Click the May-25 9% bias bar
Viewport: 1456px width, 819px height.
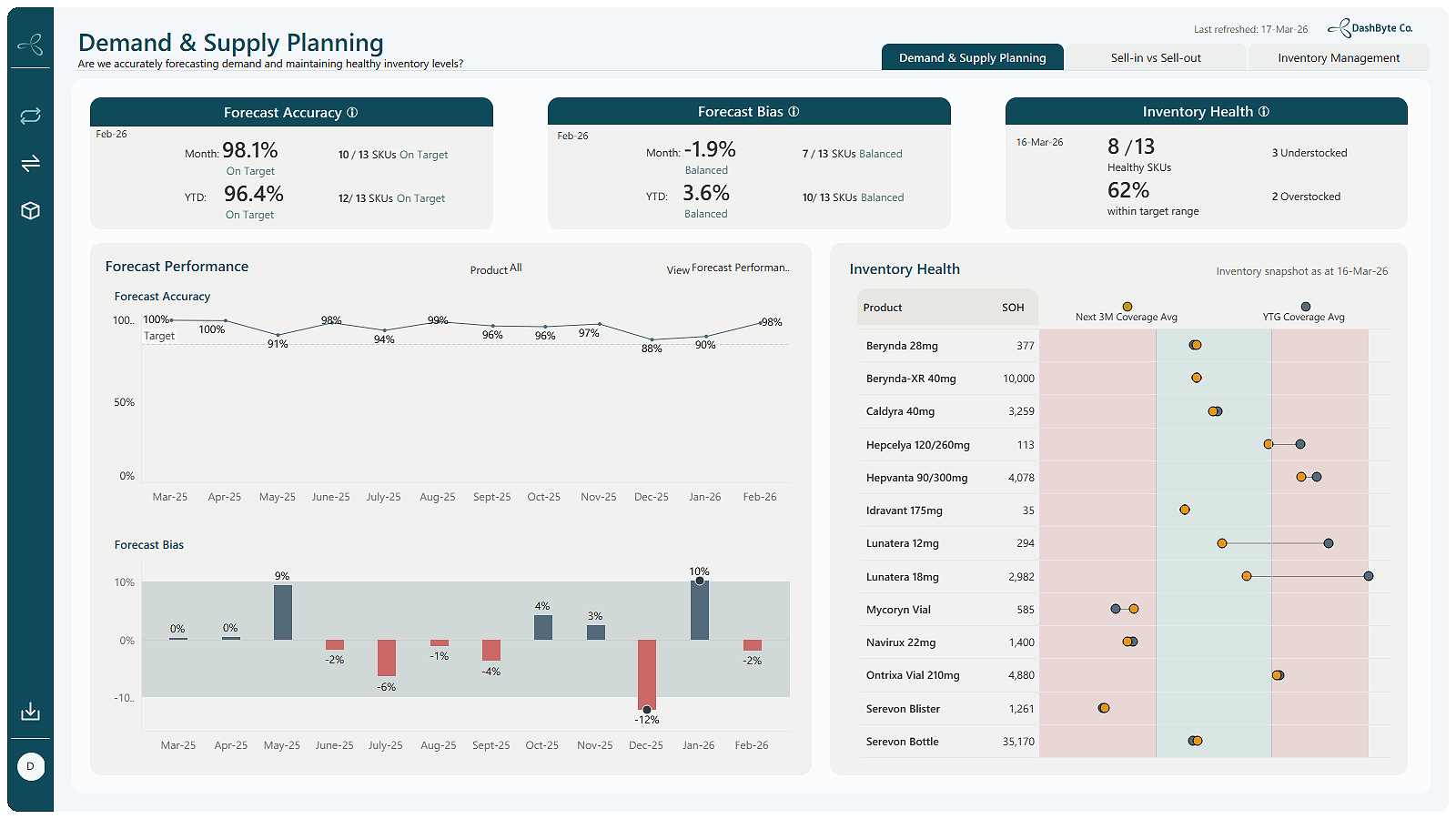[283, 612]
